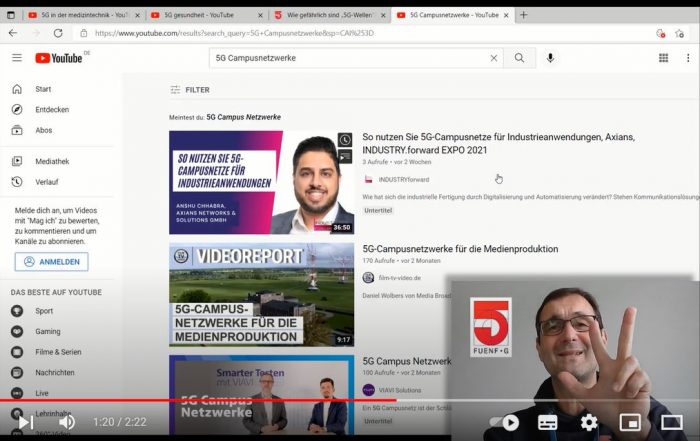Click the ANMELDEN sign-in button
This screenshot has height=441, width=700.
click(51, 262)
